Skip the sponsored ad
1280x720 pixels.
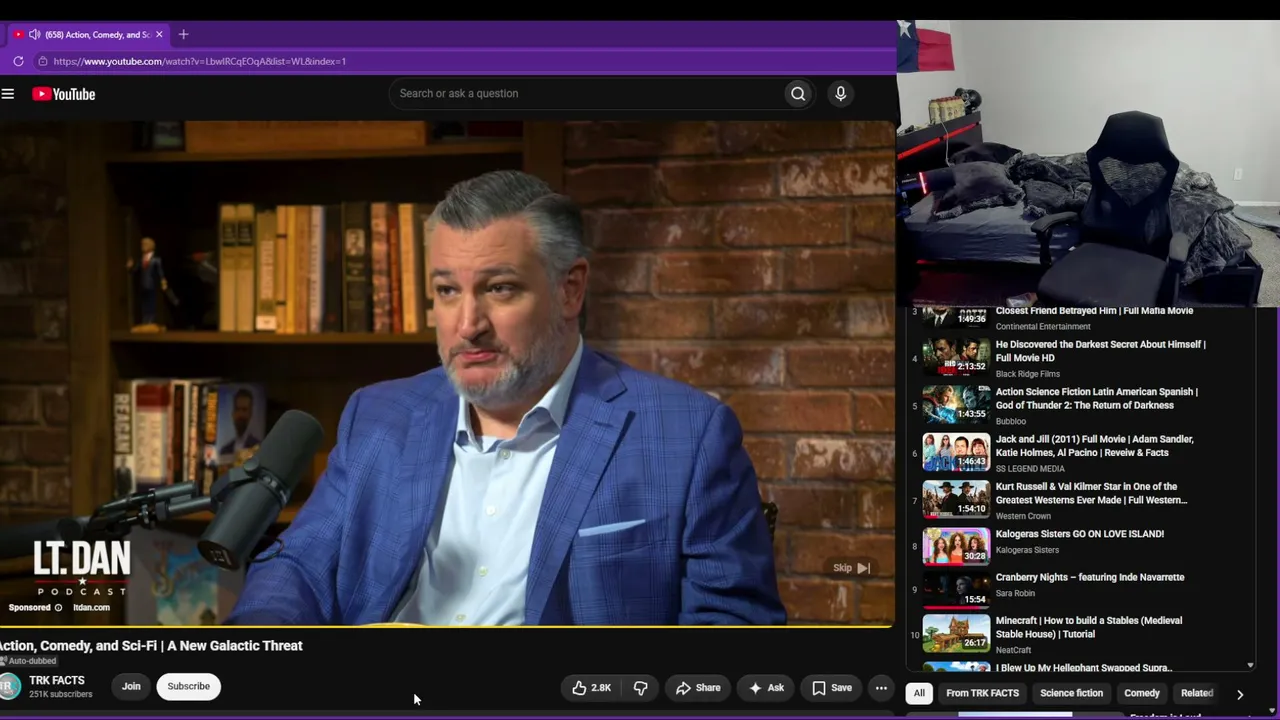pos(852,568)
